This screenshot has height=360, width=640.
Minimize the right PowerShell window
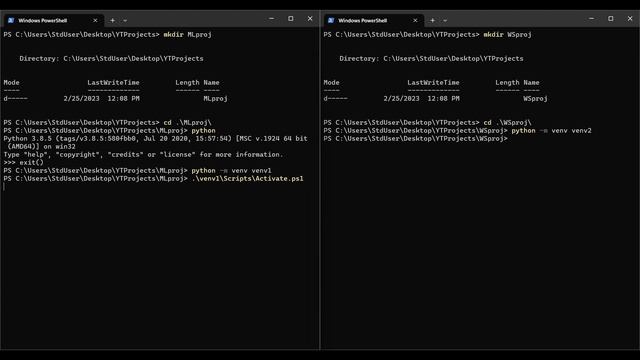click(591, 19)
